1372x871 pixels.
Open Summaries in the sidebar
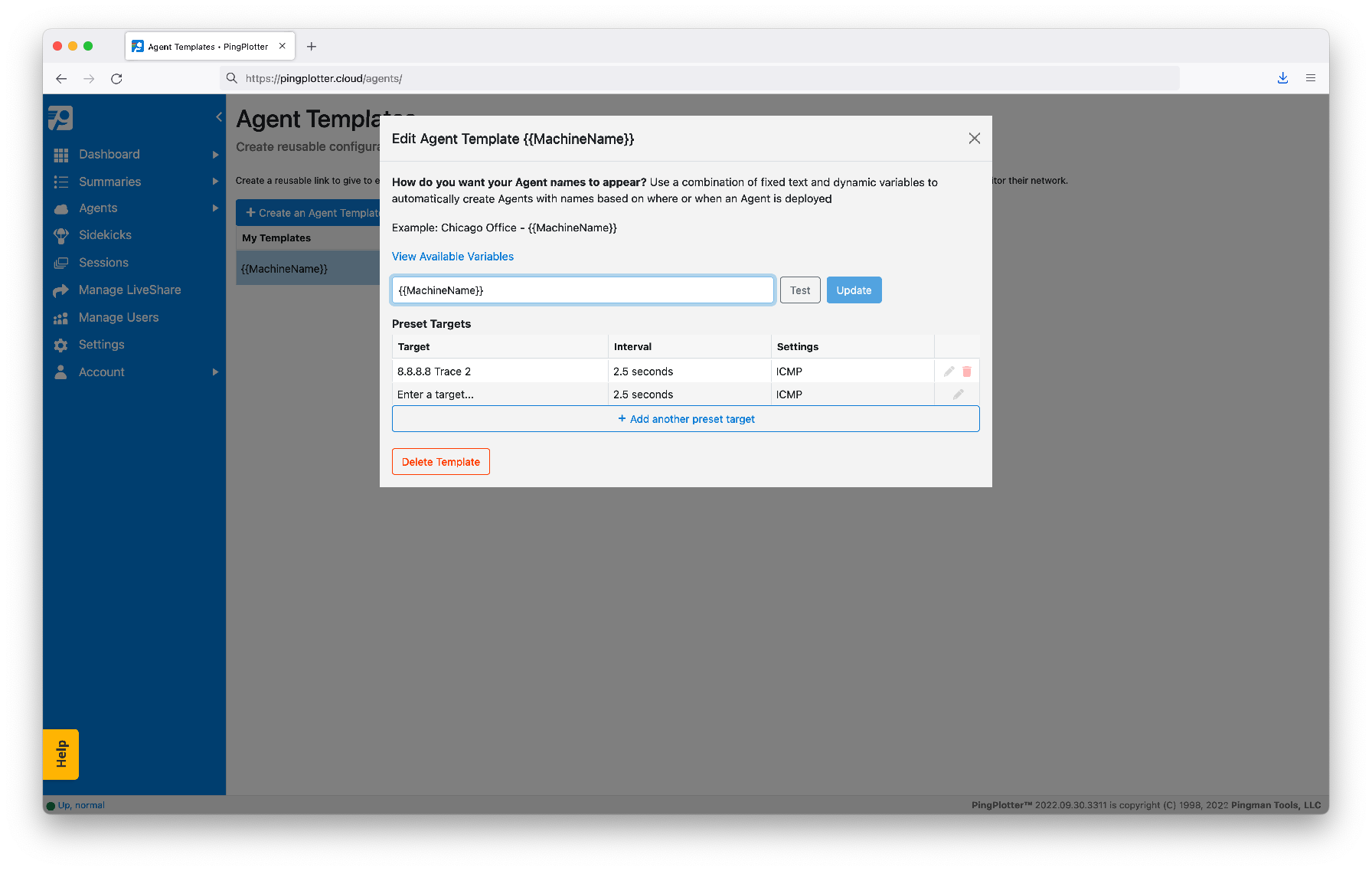point(109,182)
